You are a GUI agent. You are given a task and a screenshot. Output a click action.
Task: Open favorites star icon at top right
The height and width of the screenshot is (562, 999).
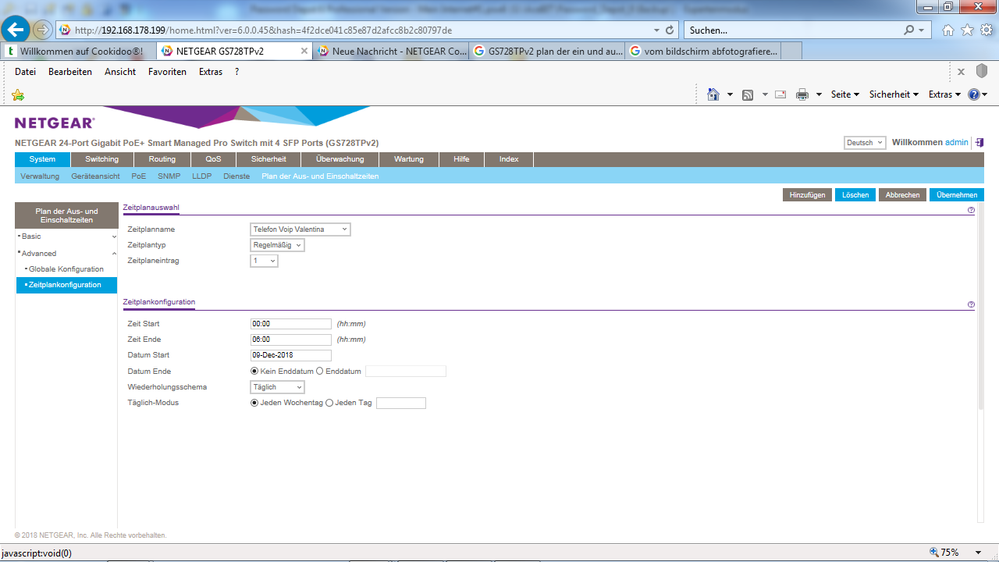click(x=967, y=30)
